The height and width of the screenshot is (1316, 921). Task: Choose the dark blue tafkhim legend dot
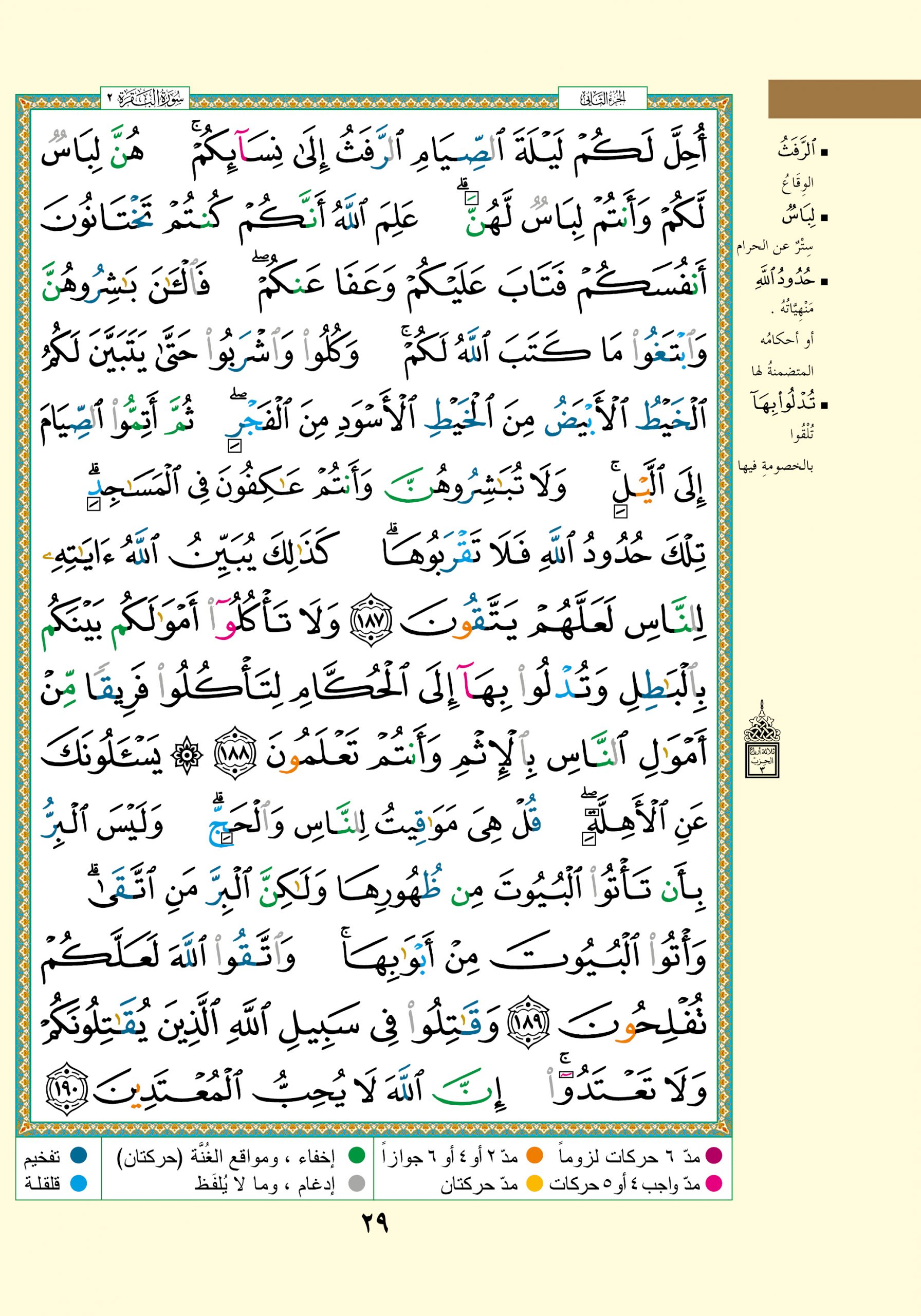point(78,1156)
